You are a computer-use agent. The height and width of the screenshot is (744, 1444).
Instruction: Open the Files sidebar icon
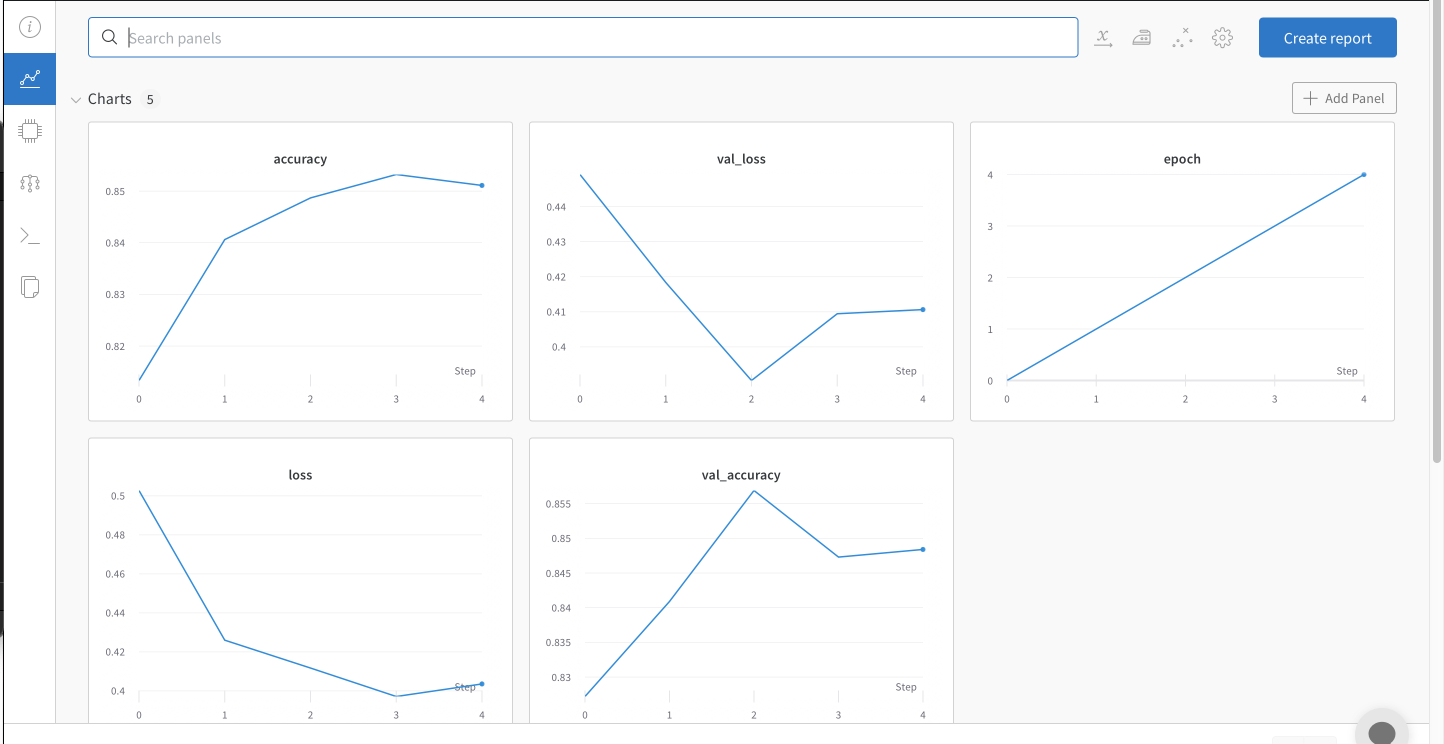coord(30,288)
